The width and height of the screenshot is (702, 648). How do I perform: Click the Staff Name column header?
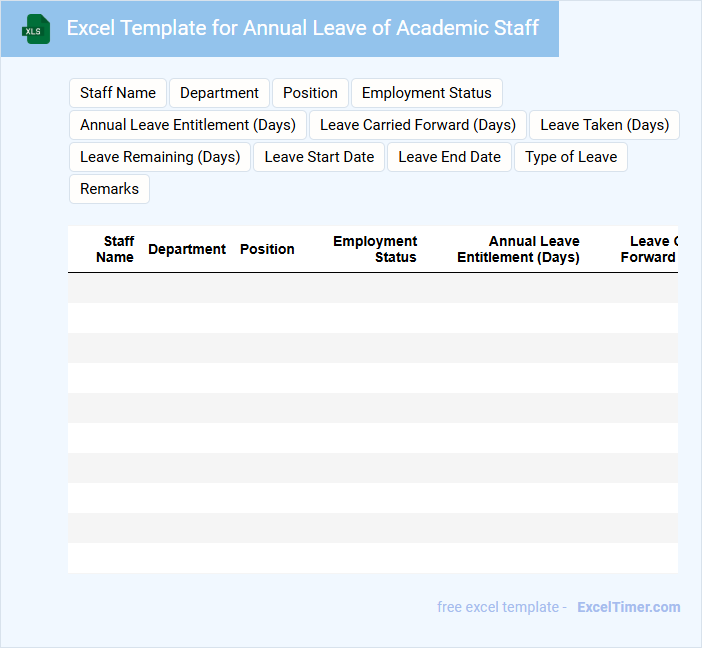point(115,249)
